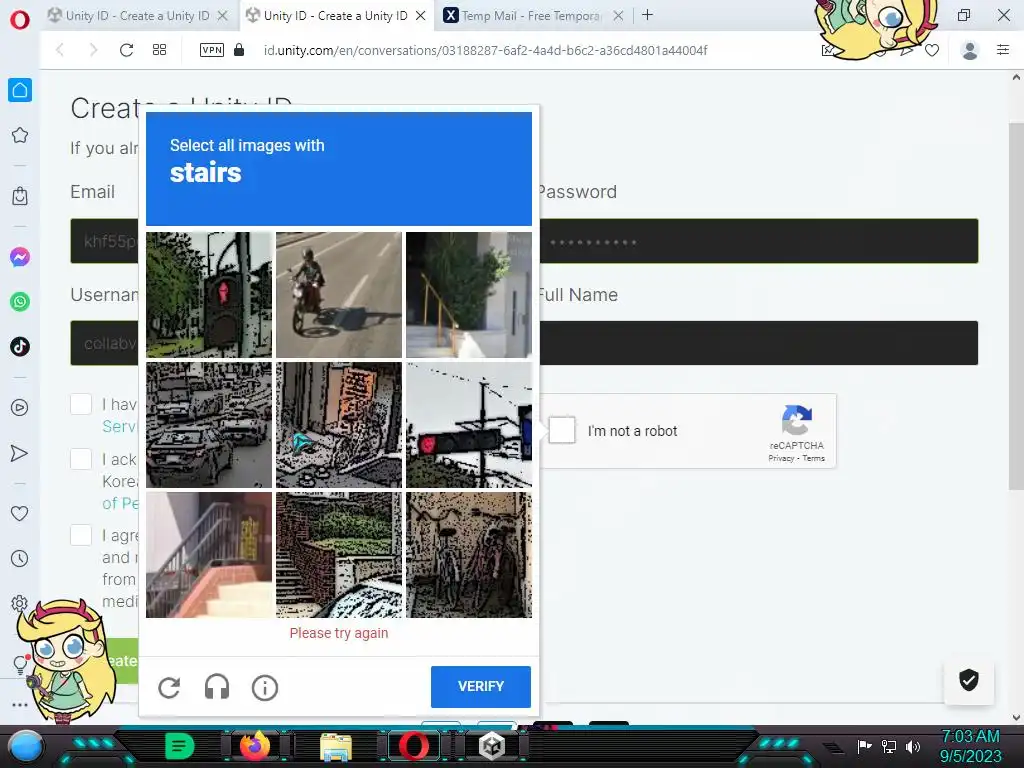
Task: Select the motorcycle rider image tile
Action: pos(339,295)
